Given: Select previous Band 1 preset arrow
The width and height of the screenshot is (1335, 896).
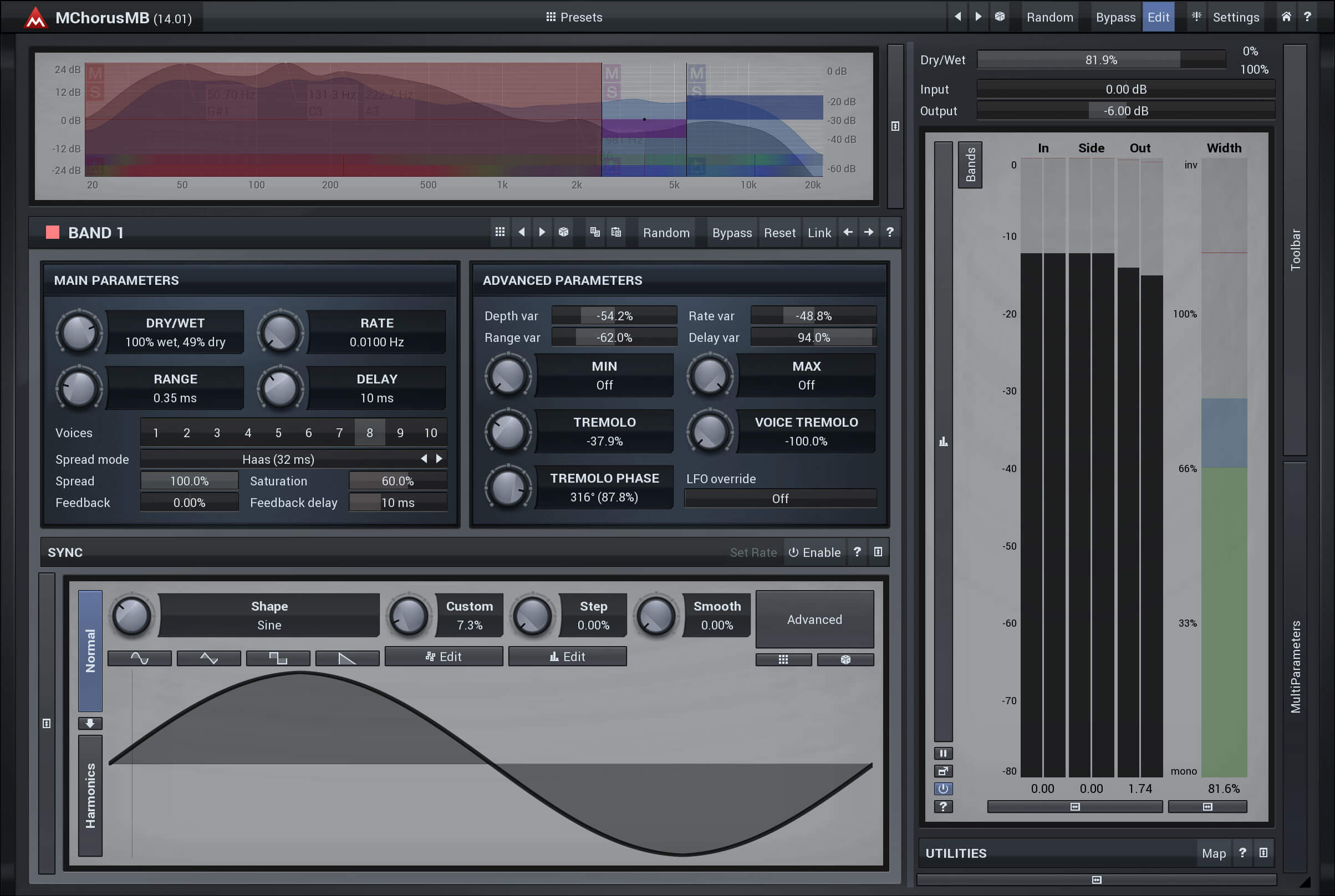Looking at the screenshot, I should coord(522,232).
